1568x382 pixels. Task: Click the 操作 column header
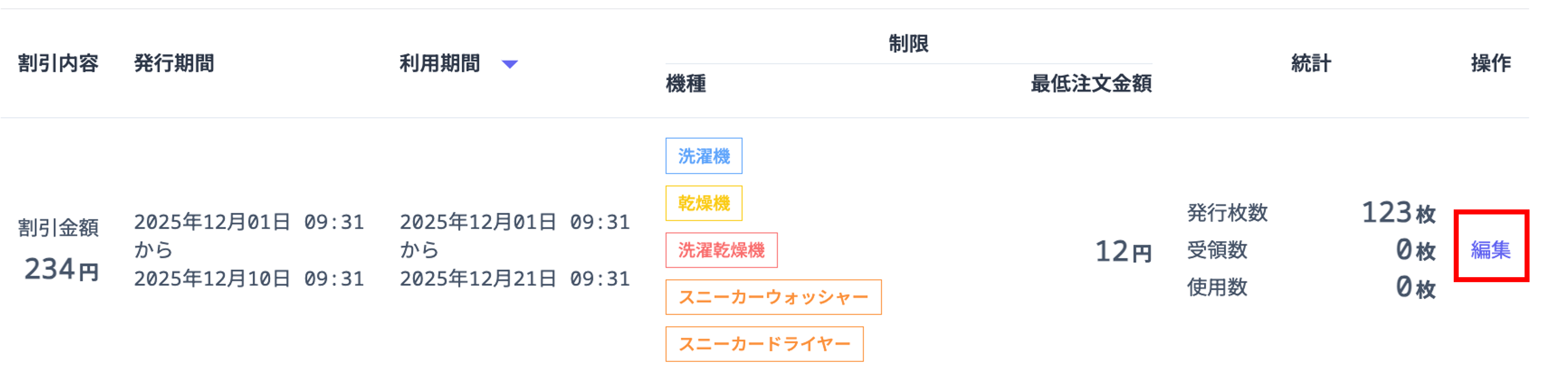point(1491,63)
